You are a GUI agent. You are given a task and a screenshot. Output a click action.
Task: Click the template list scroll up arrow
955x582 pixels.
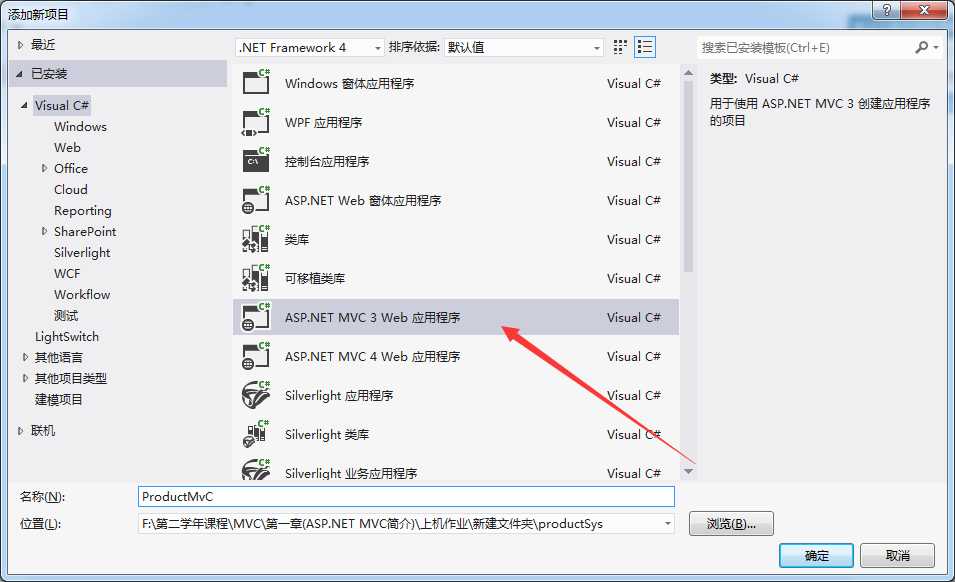[688, 73]
